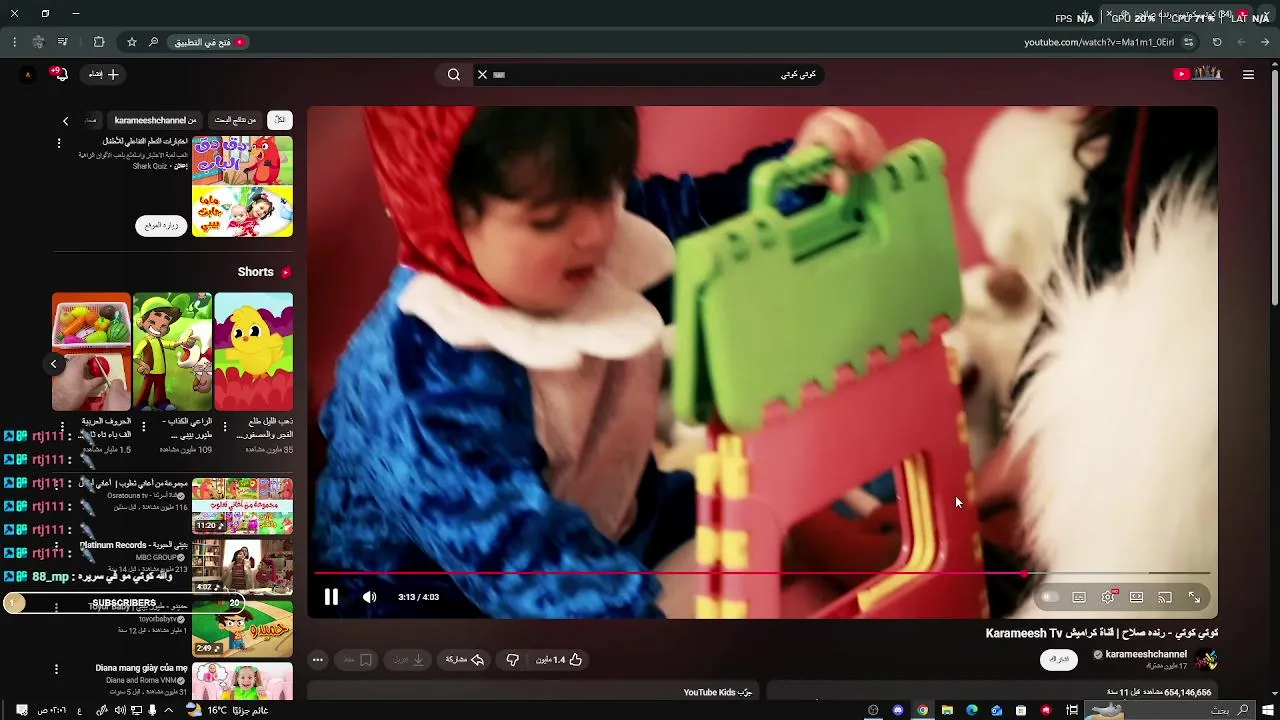Click inside the YouTube search box

coord(660,74)
